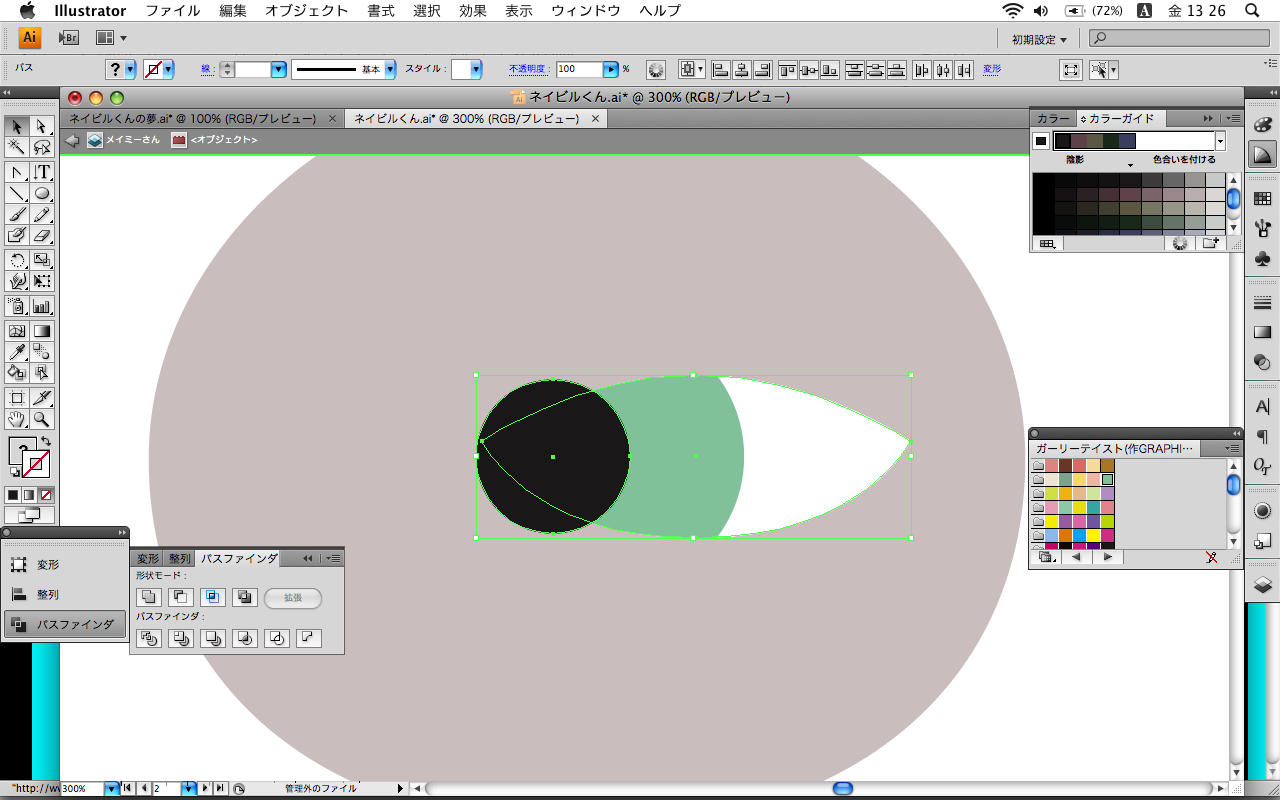The image size is (1280, 800).
Task: Activate the Zoom magnifier tool
Action: (x=42, y=419)
